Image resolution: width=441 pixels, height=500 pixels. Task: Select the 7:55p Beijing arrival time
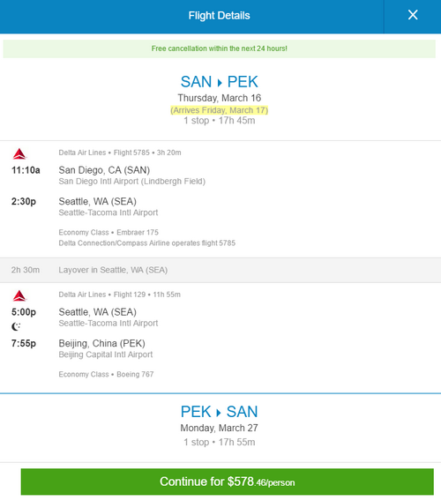click(x=24, y=343)
